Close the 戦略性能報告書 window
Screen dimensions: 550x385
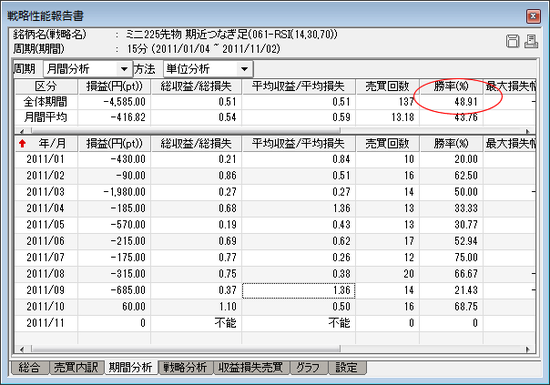pos(533,16)
